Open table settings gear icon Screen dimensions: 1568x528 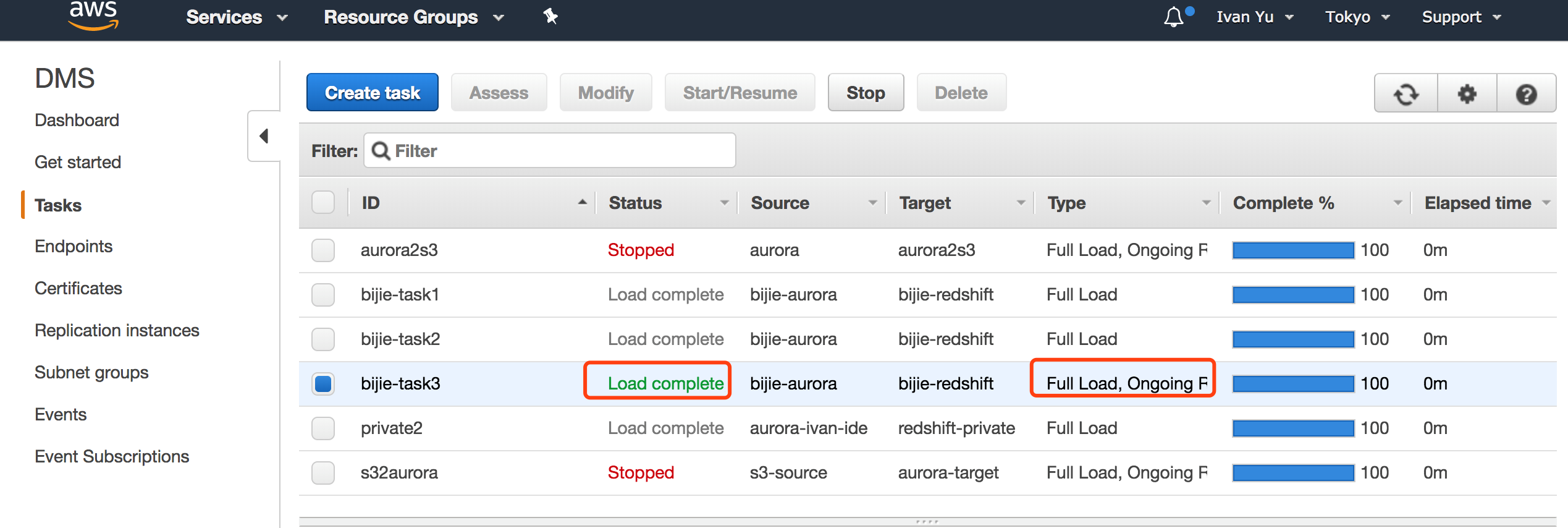pos(1467,93)
